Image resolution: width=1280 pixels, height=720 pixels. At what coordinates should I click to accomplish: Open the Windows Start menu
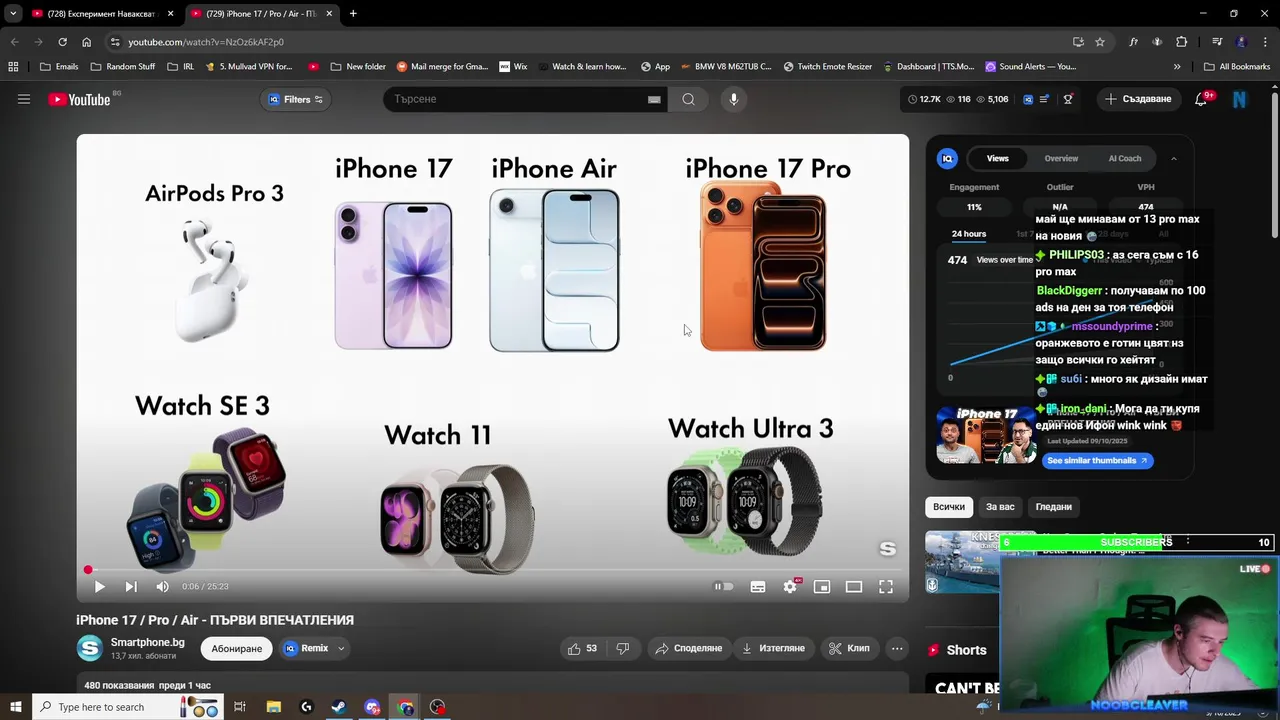pos(15,707)
